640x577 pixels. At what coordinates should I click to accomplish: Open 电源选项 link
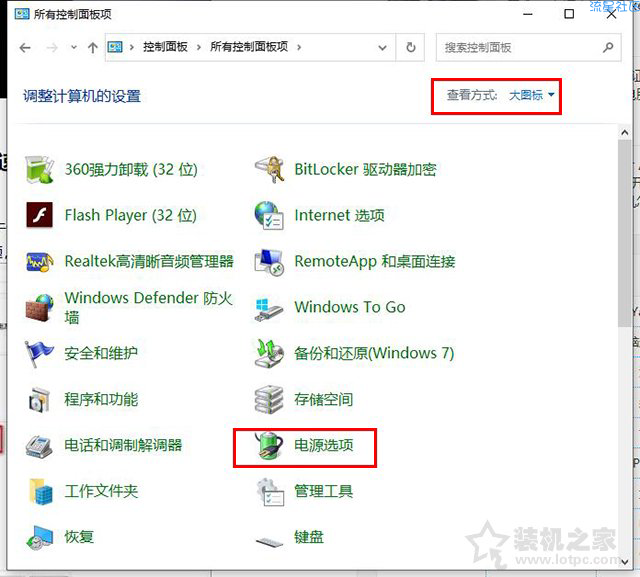click(324, 445)
